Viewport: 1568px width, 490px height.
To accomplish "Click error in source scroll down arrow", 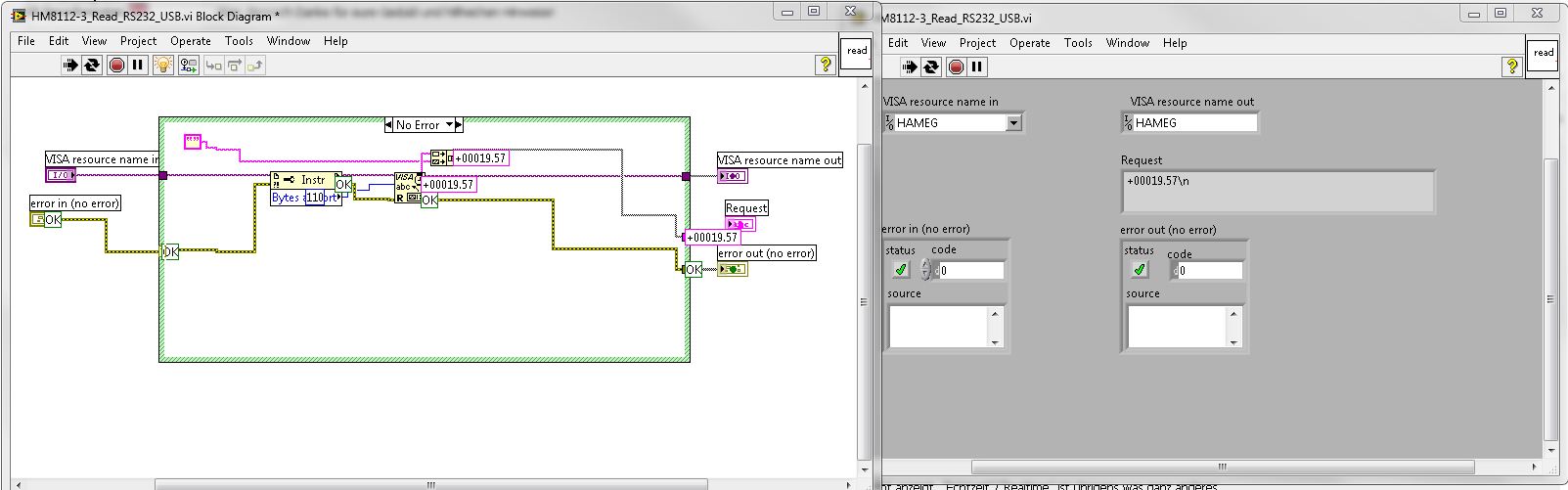I will [996, 341].
